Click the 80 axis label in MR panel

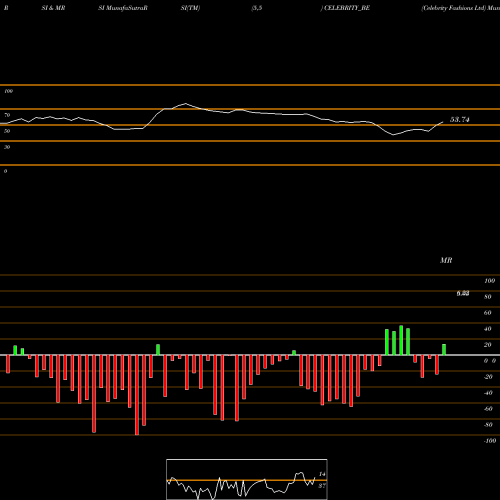pyautogui.click(x=488, y=297)
